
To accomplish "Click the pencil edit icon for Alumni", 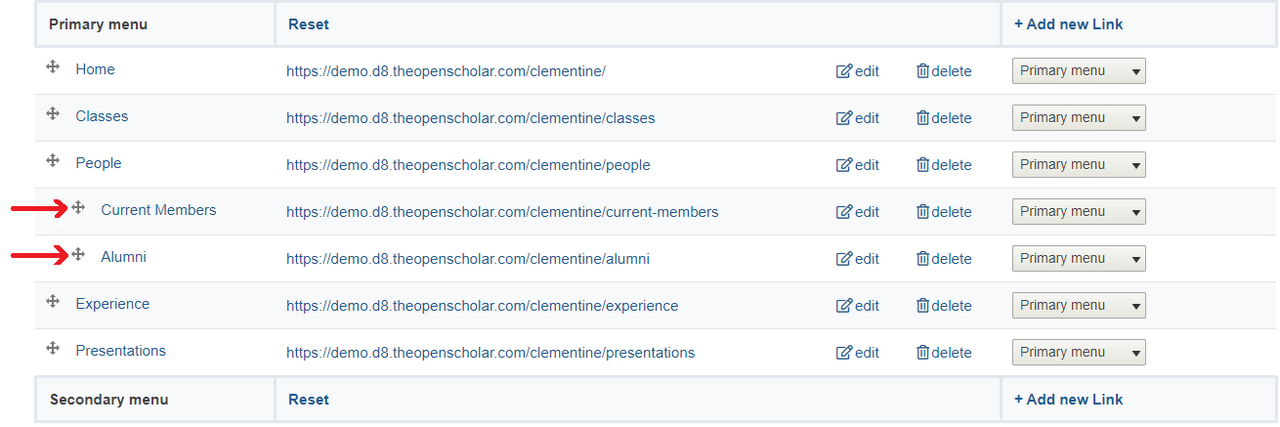I will pos(844,259).
